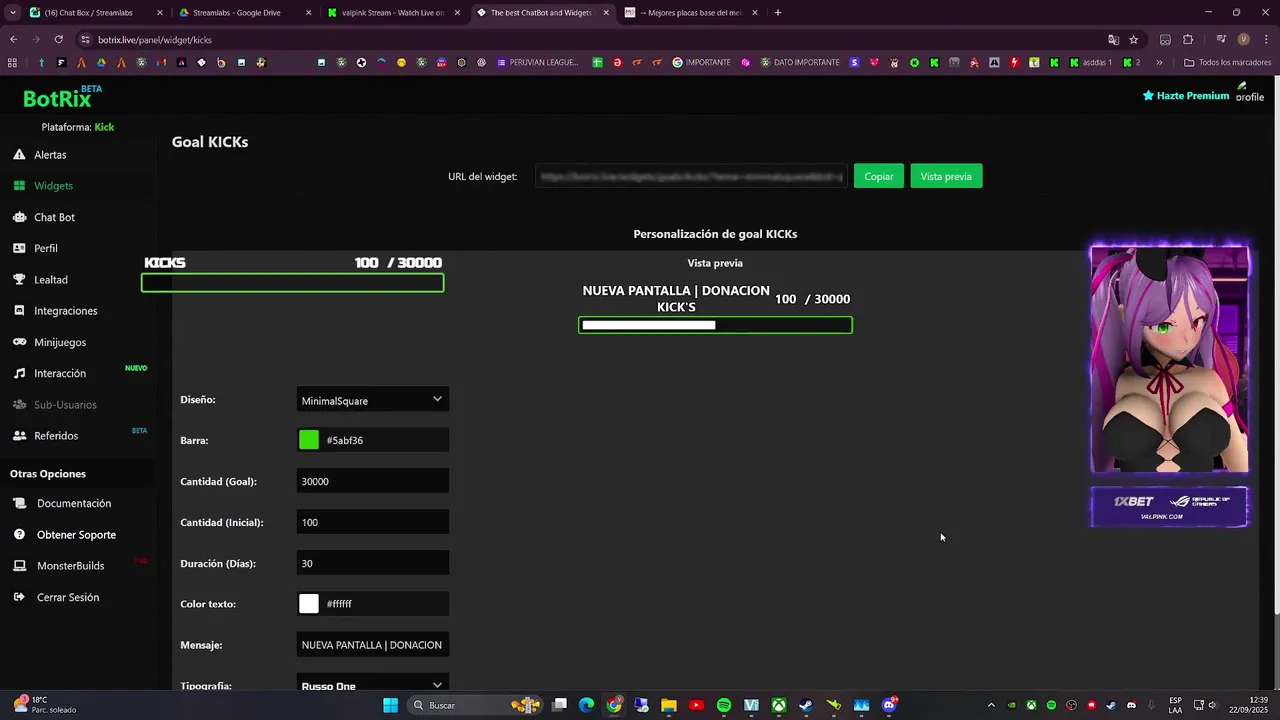Open PERUVIAN LEAGUE bookmark
The height and width of the screenshot is (720, 1280).
[537, 63]
